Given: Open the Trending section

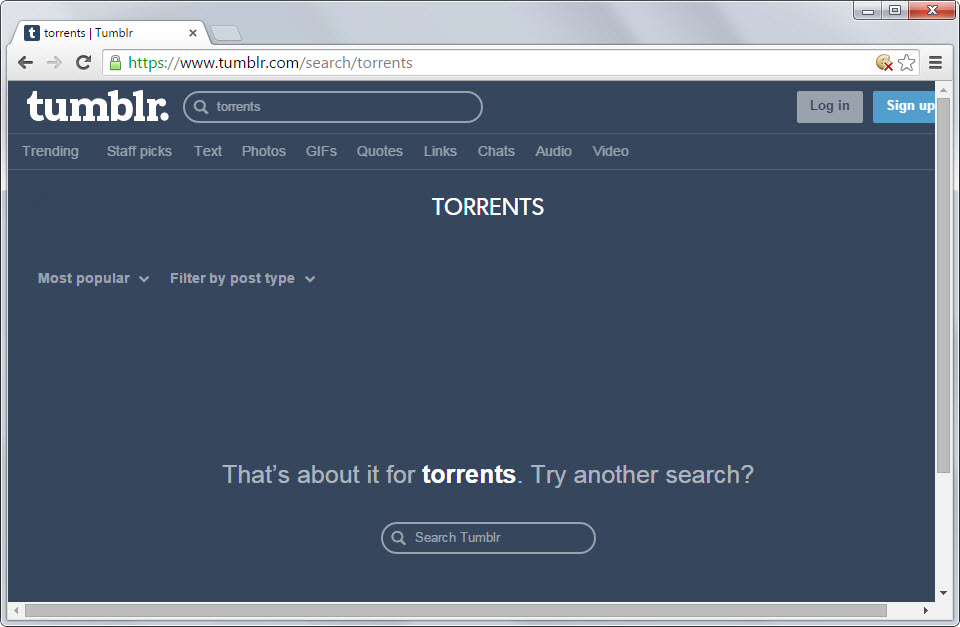Looking at the screenshot, I should tap(50, 151).
